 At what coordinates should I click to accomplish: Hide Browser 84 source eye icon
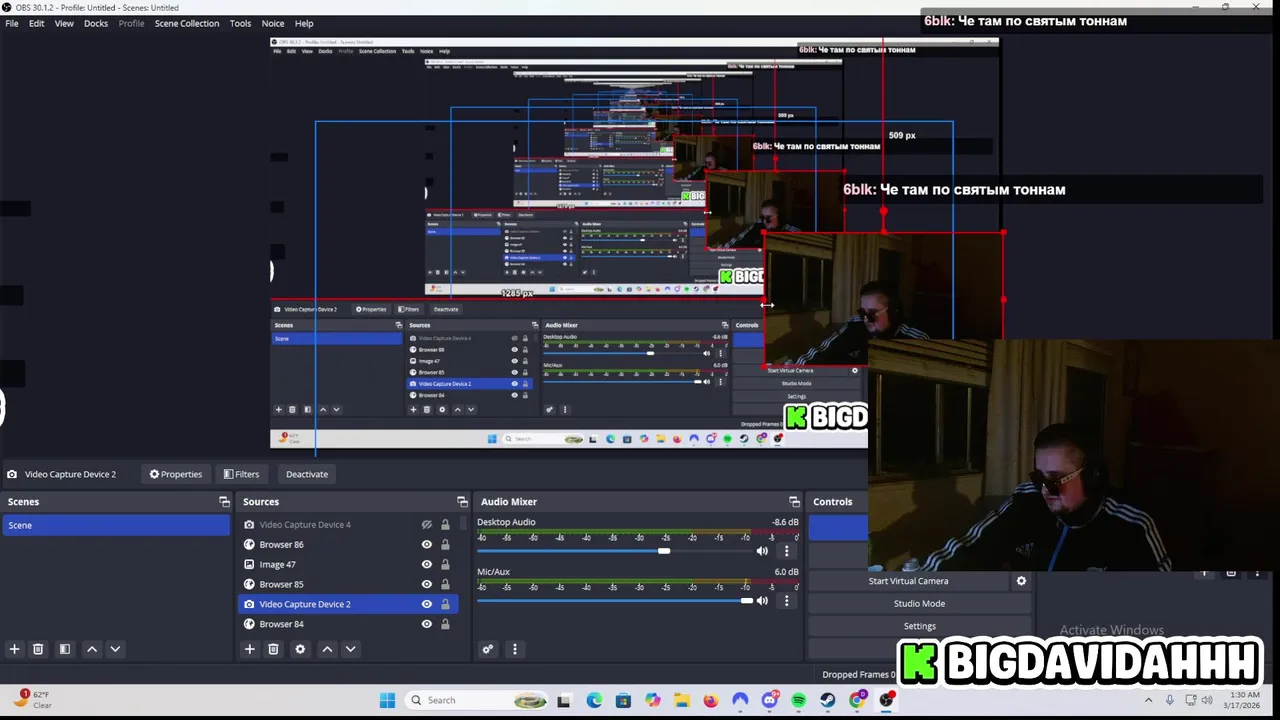427,624
